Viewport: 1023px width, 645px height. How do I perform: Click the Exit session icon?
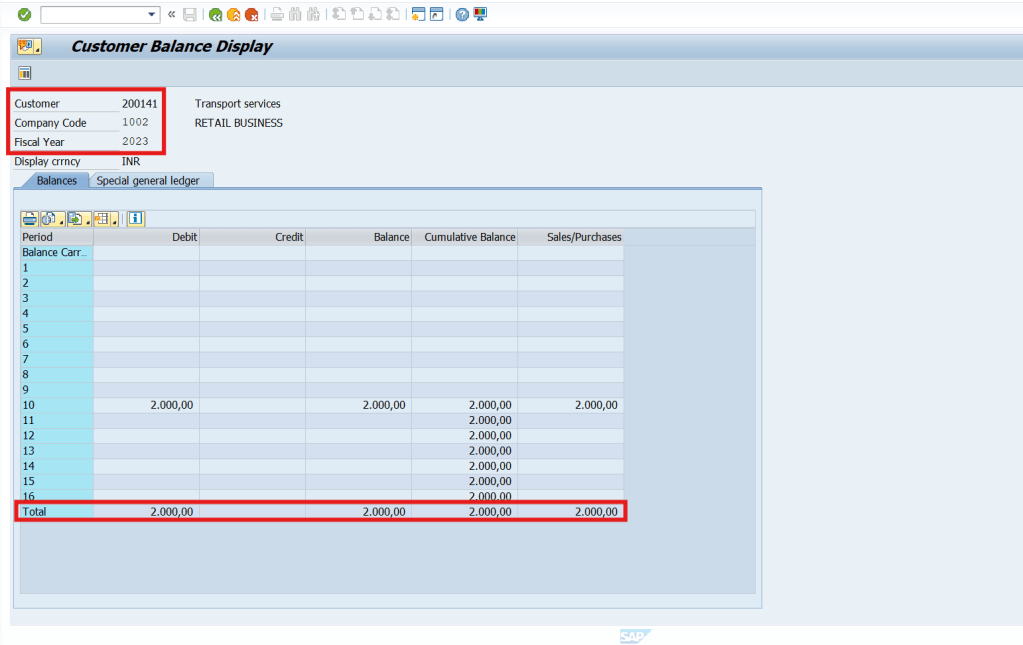click(x=234, y=14)
